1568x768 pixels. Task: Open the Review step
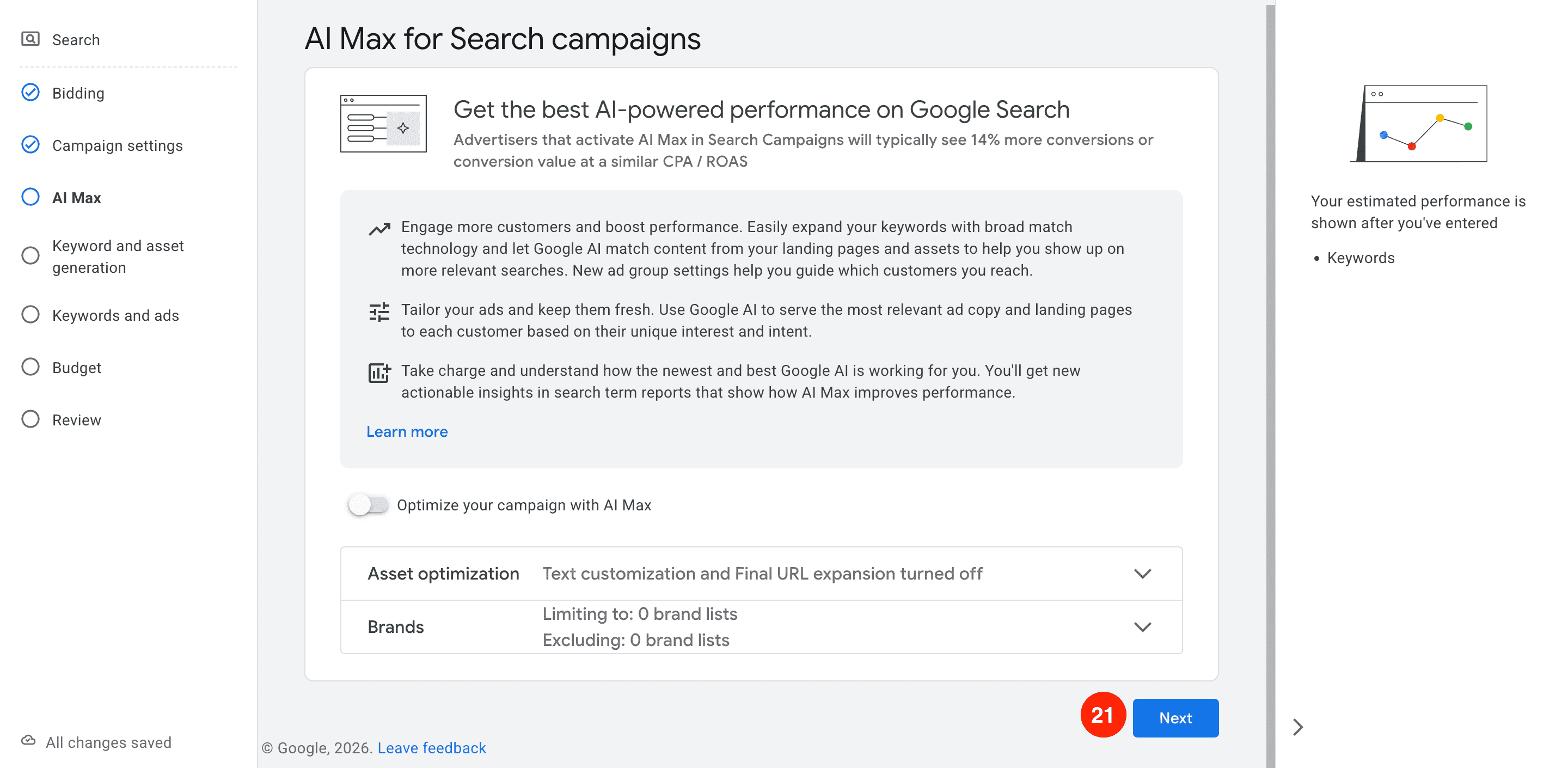77,420
